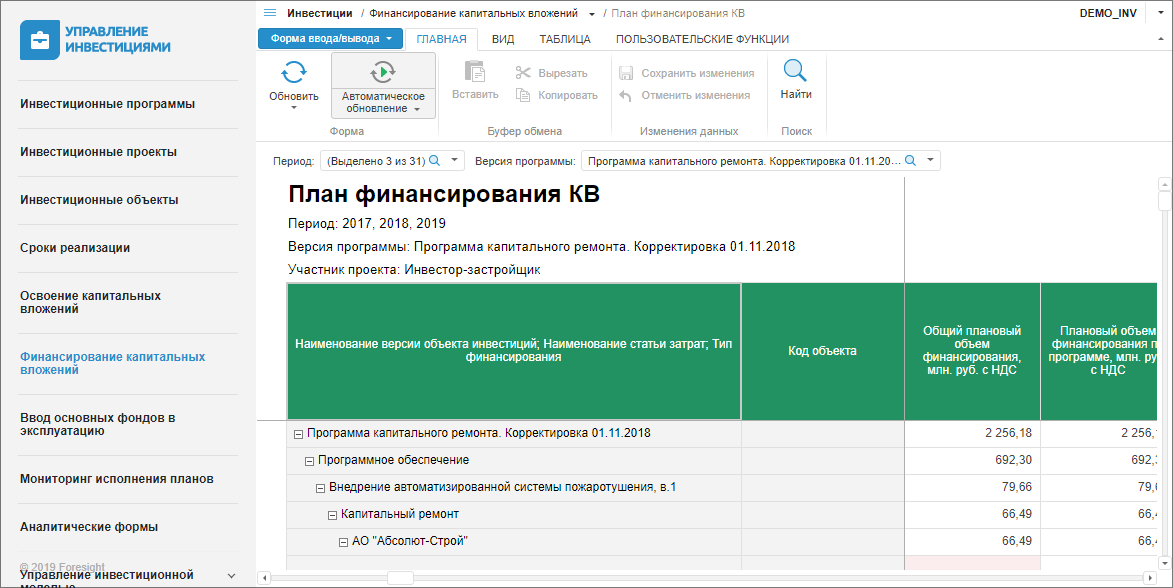Click the Управление инвестициями briefcase logo
This screenshot has height=588, width=1173.
40,40
